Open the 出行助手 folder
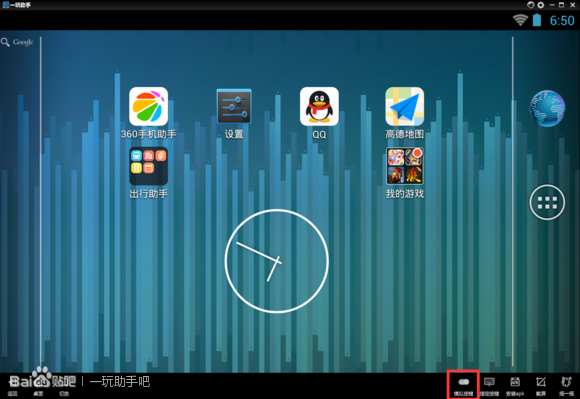Screen dimensions: 580x399 coord(148,166)
